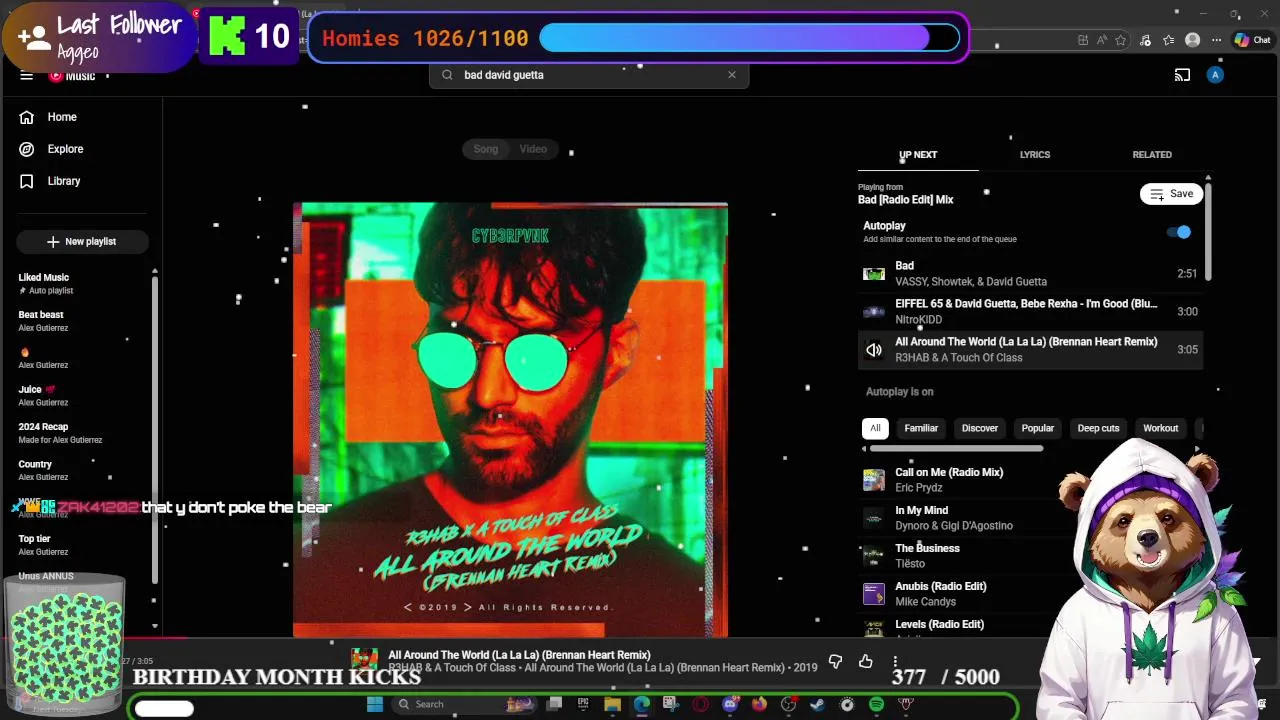Select the Popular filter chip
The image size is (1280, 720).
click(1038, 428)
